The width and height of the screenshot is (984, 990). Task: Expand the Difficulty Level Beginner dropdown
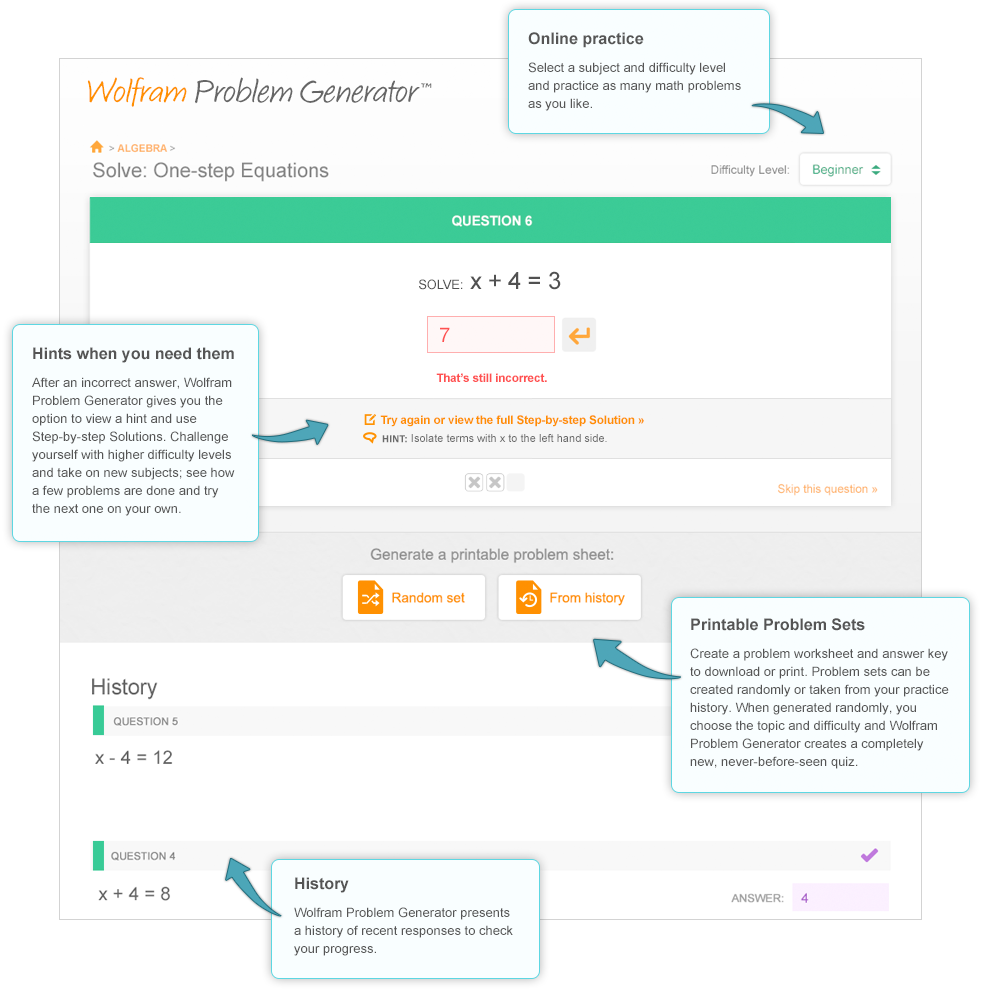pos(845,169)
